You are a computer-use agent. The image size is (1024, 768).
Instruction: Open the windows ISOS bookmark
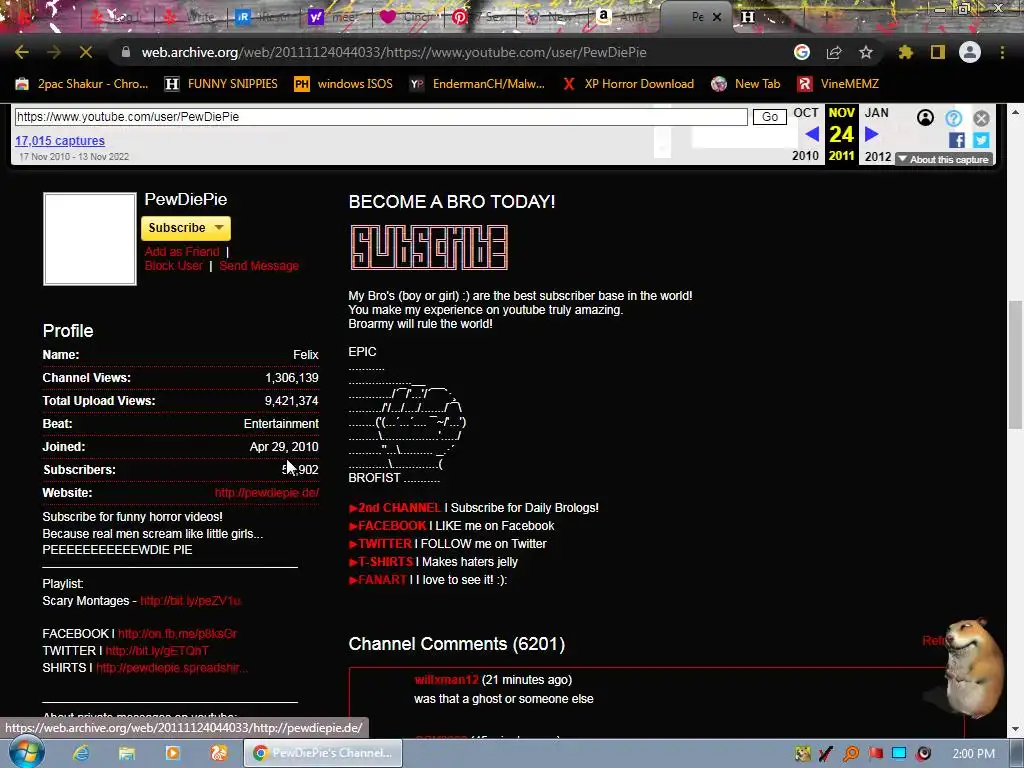coord(344,84)
